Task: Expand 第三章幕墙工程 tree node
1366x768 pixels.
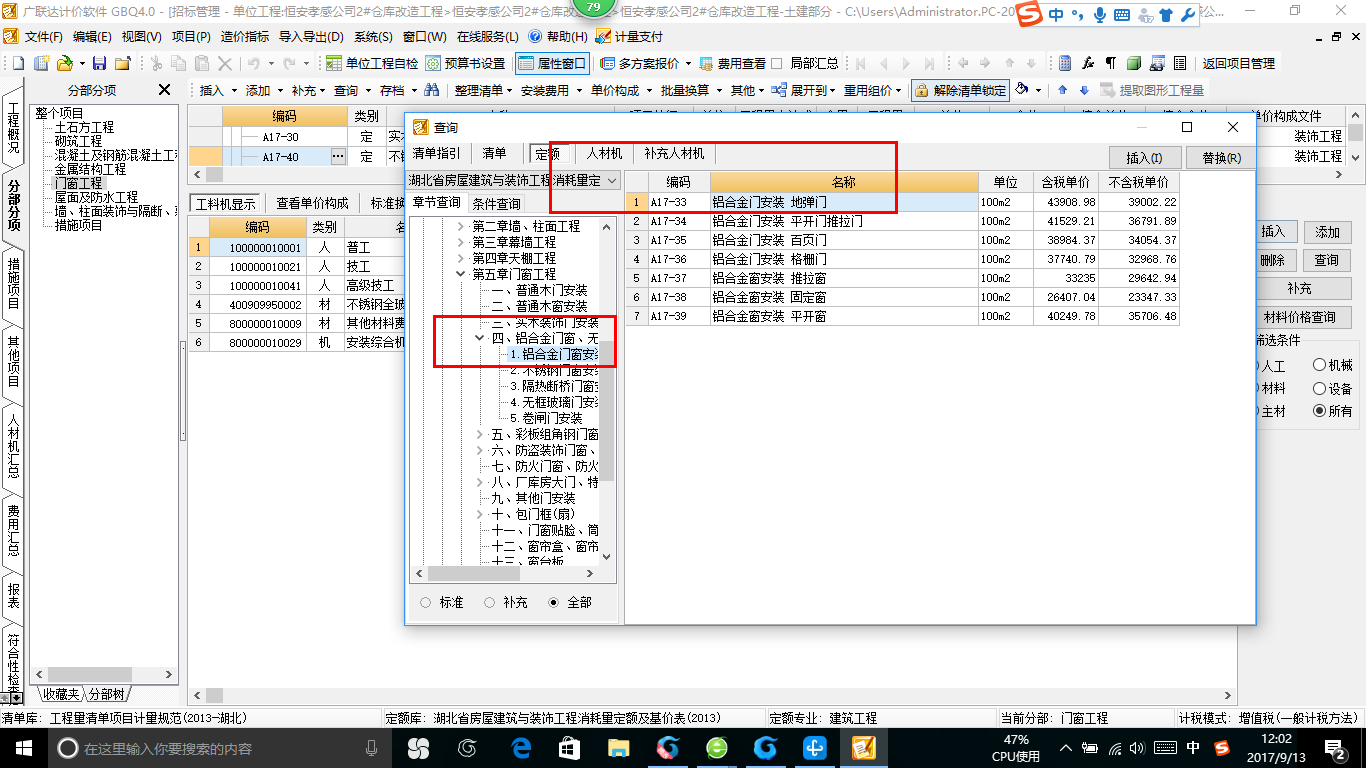Action: (x=460, y=243)
